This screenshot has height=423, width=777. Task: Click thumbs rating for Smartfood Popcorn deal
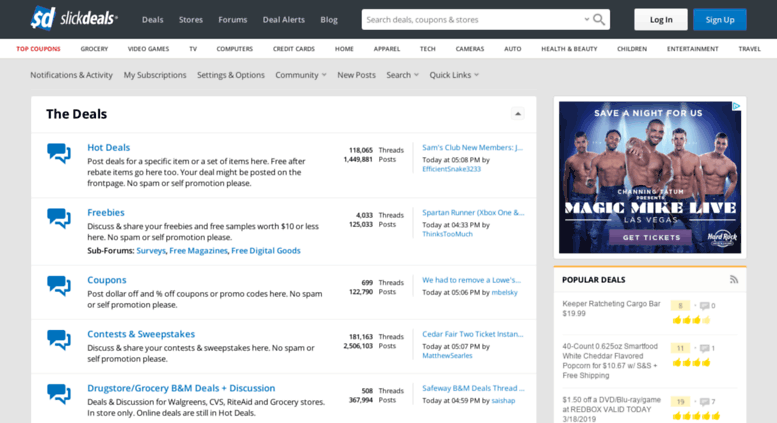point(691,363)
